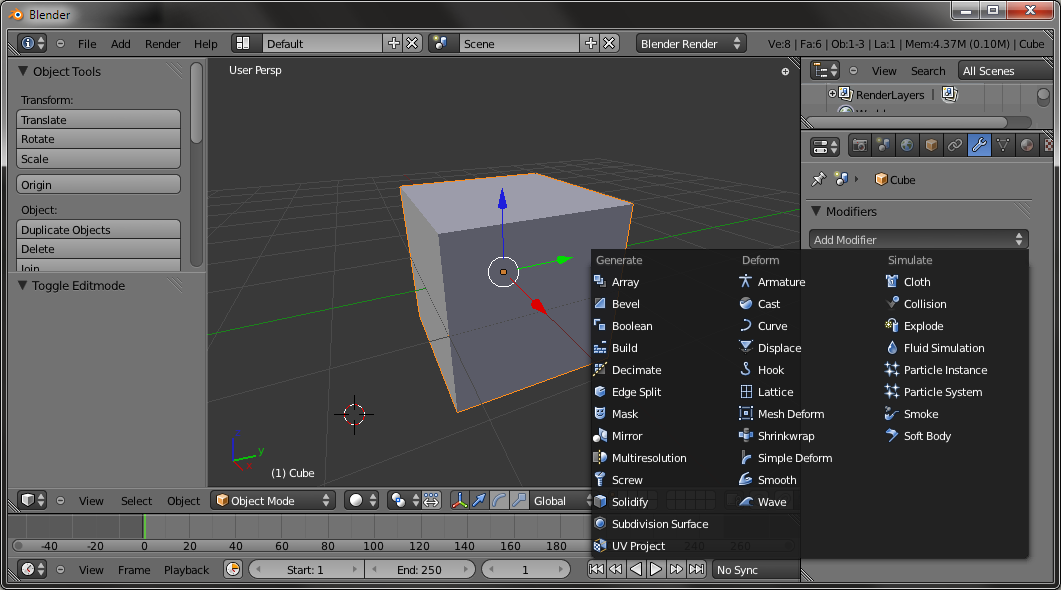Switch to World properties globe icon

coord(907,146)
